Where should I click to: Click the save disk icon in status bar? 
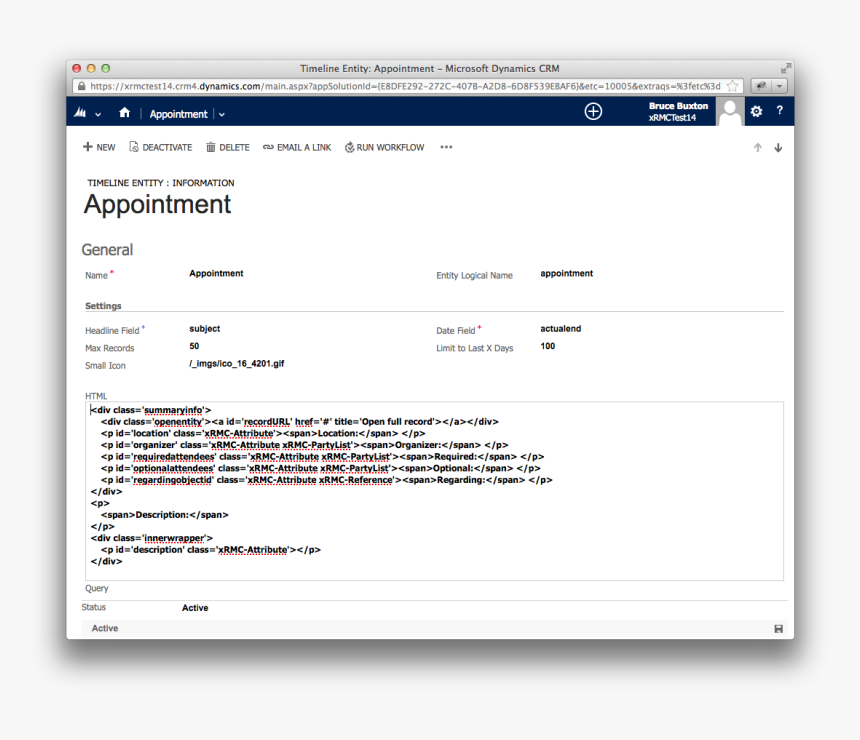pos(778,628)
